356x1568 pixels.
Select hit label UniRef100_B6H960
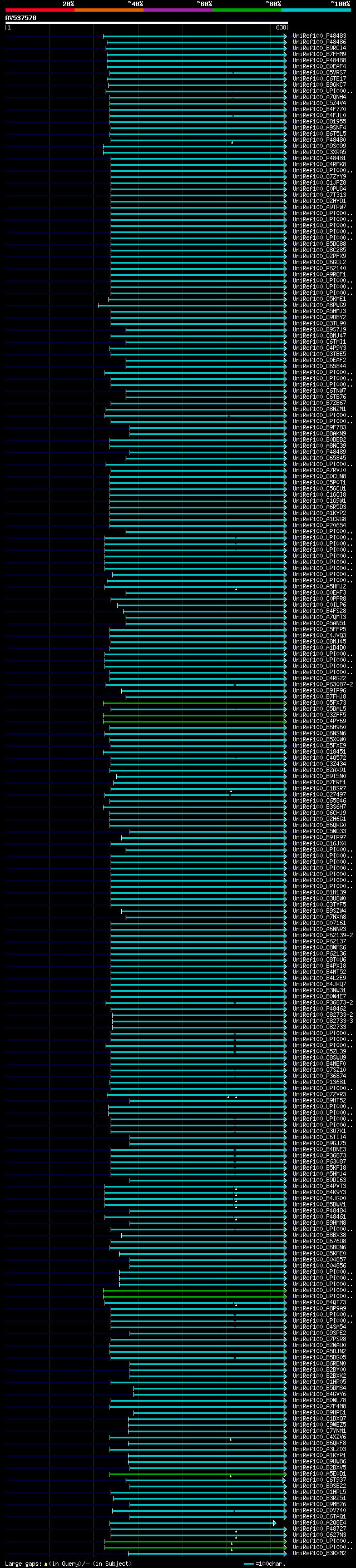coord(319,728)
